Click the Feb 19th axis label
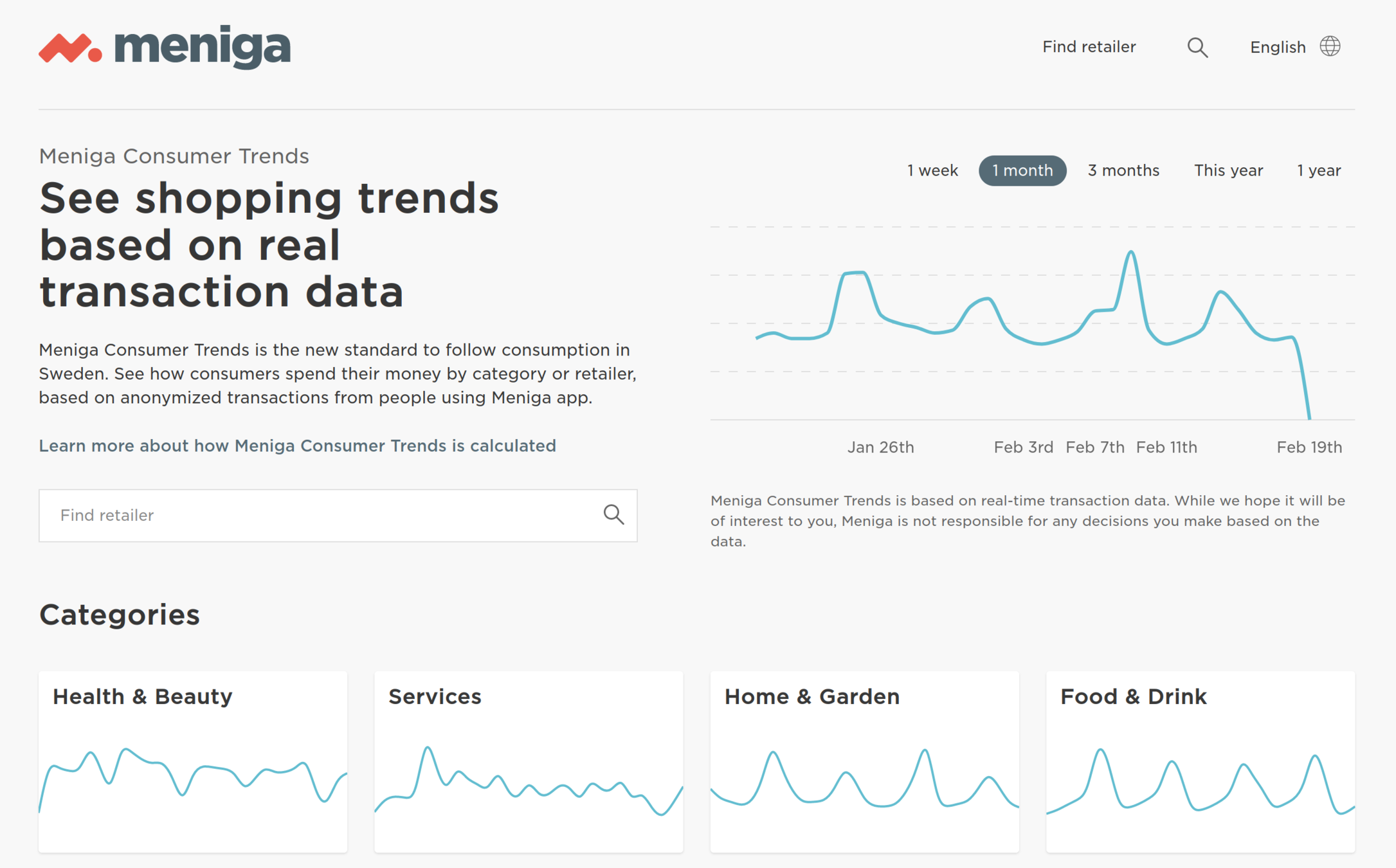1396x868 pixels. coord(1309,448)
